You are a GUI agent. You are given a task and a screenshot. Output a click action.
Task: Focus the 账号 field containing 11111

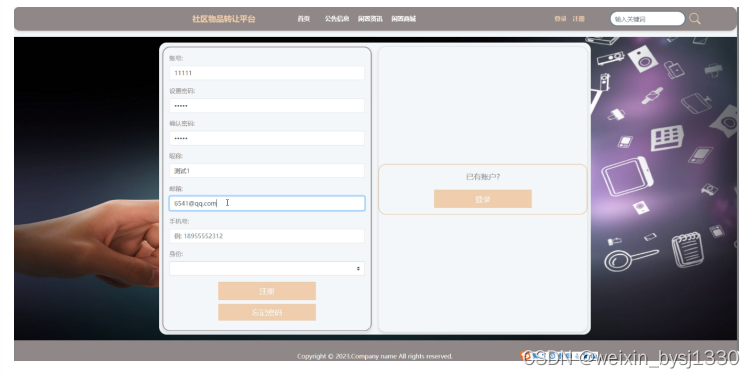click(x=267, y=73)
